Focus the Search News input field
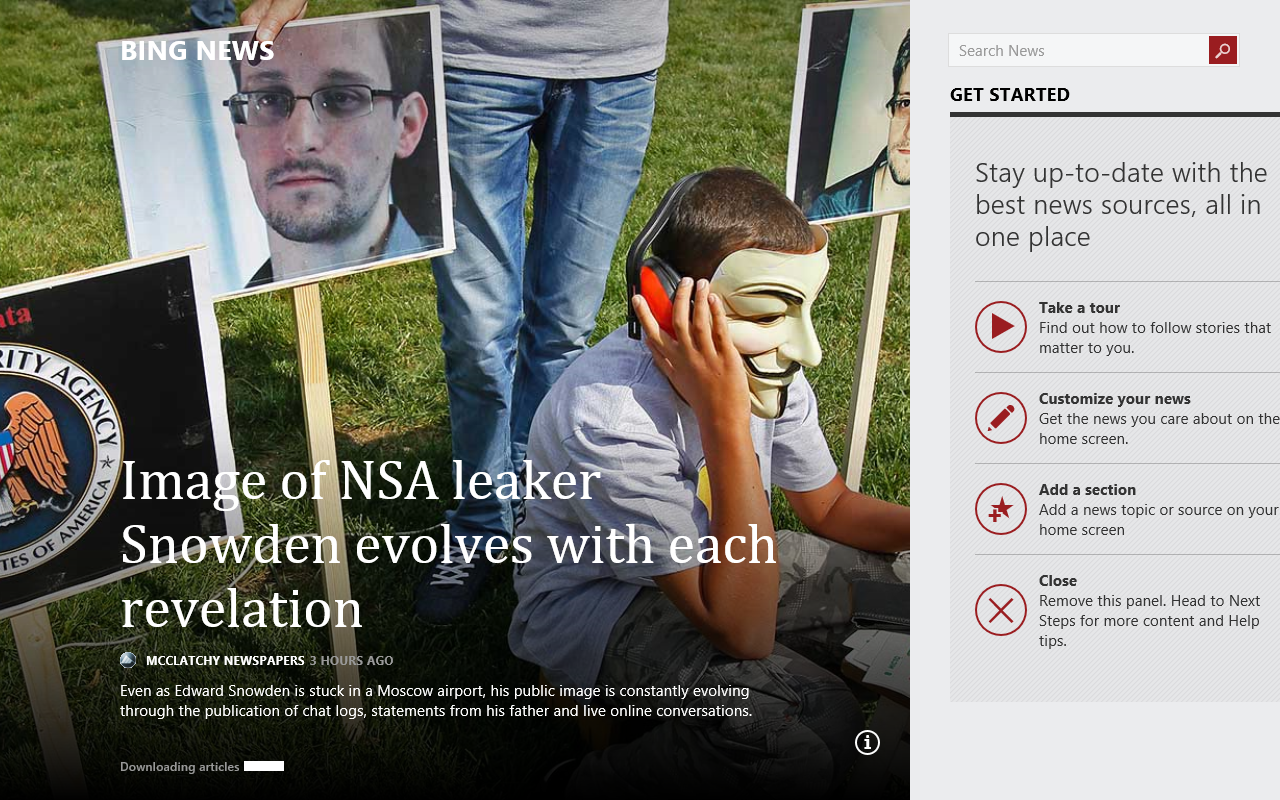Viewport: 1280px width, 800px height. pyautogui.click(x=1078, y=50)
